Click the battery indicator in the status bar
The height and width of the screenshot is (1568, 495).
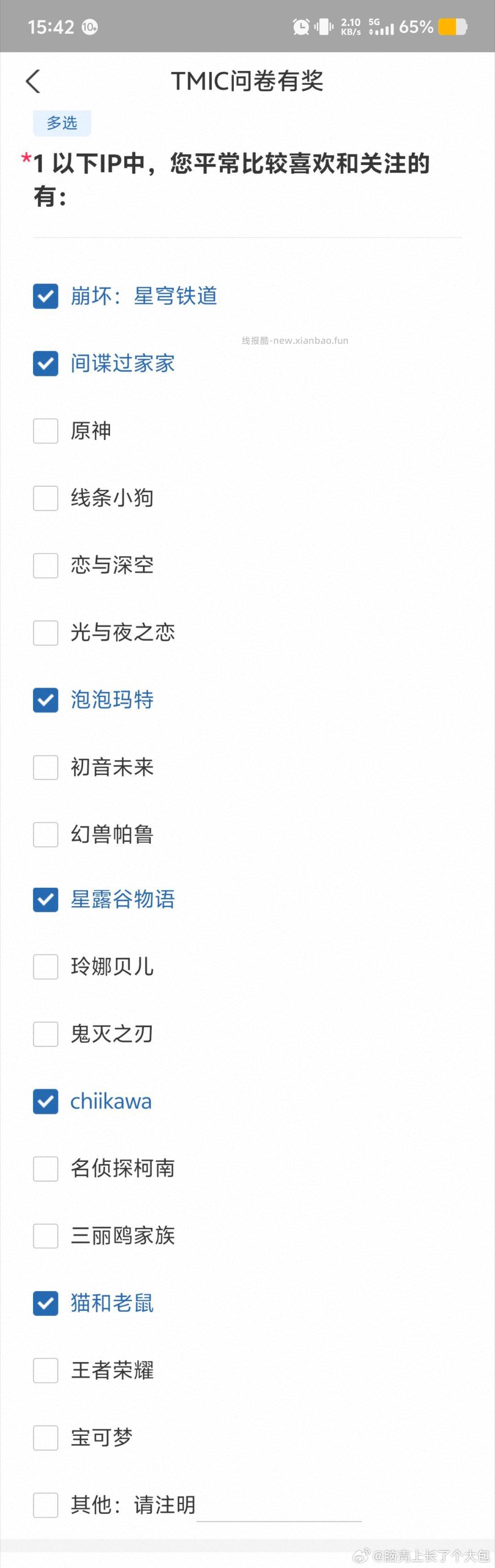point(453,27)
